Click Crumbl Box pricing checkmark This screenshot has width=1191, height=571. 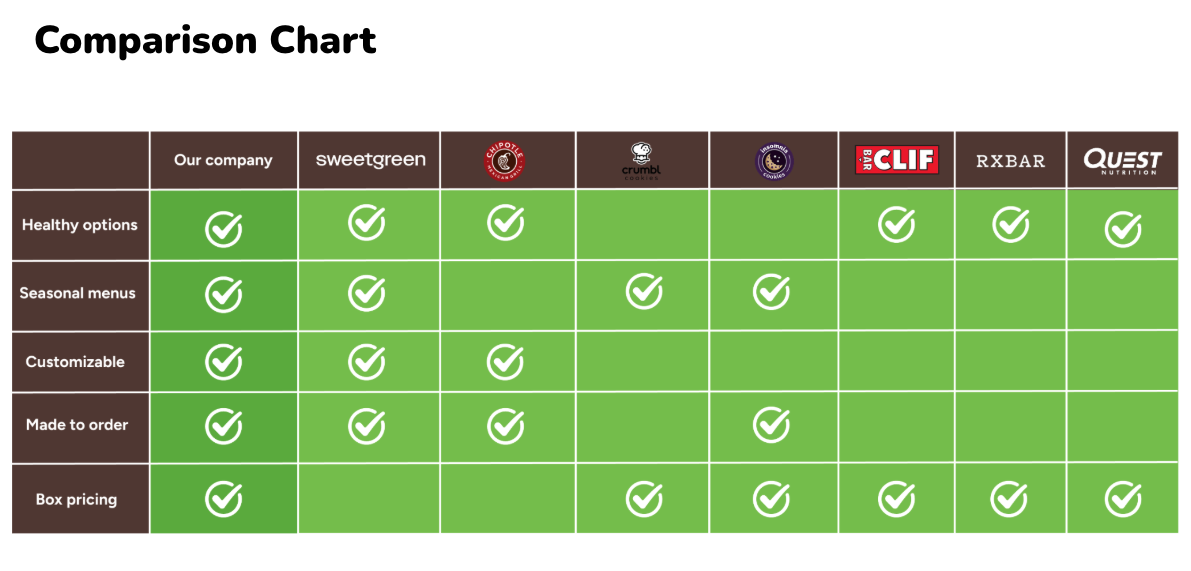644,498
